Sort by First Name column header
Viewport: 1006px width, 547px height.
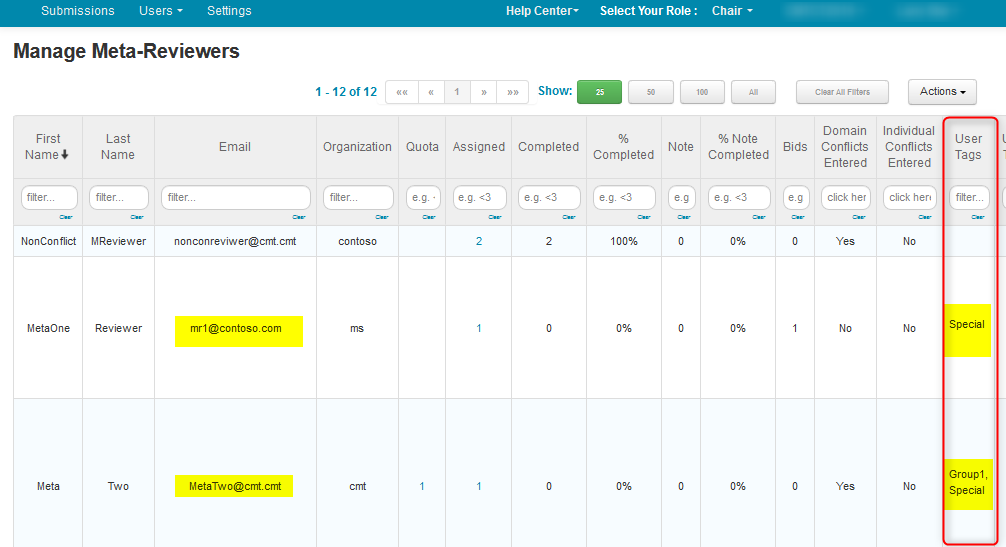47,147
